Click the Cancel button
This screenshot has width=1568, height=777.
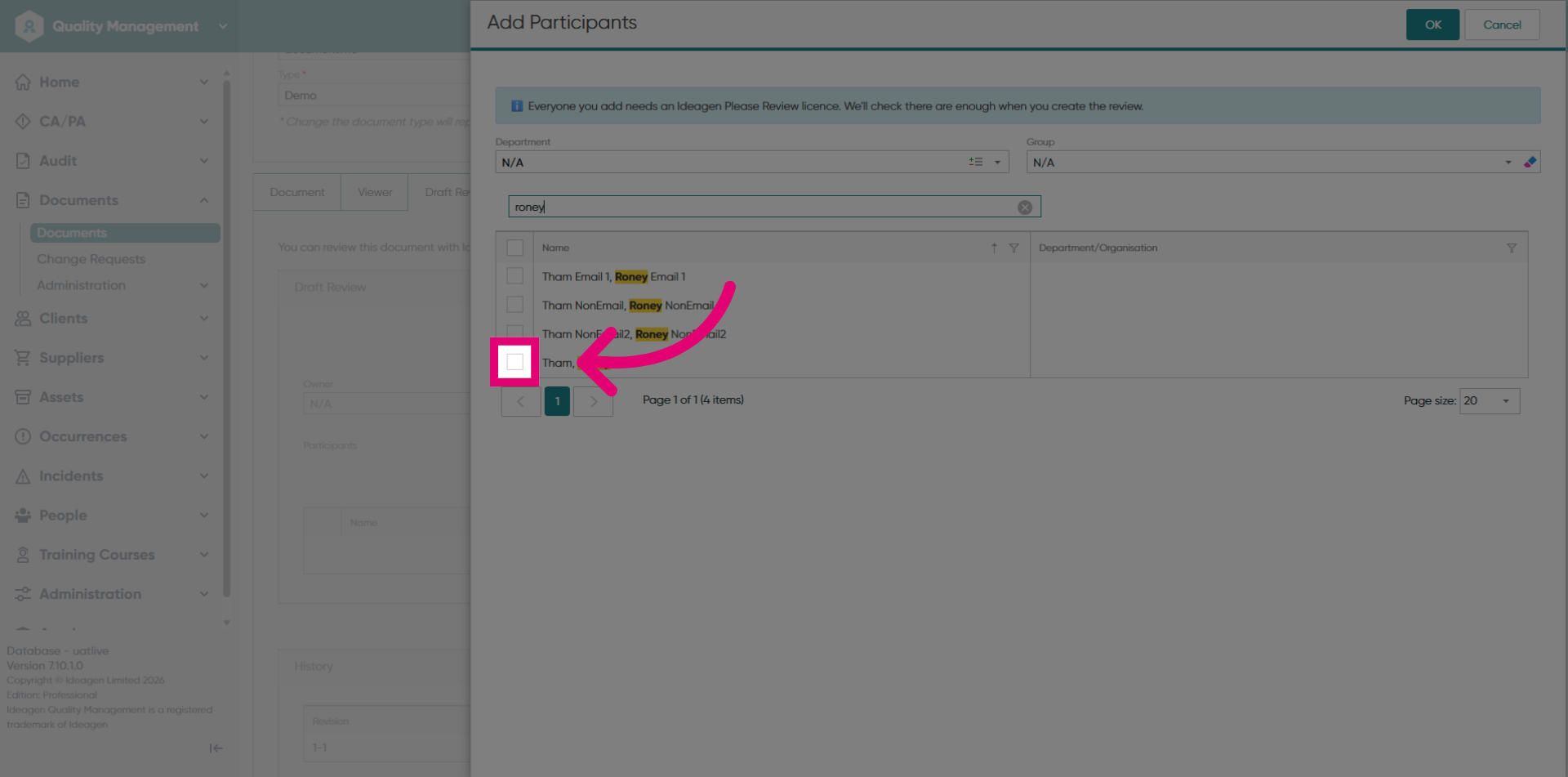(x=1502, y=25)
